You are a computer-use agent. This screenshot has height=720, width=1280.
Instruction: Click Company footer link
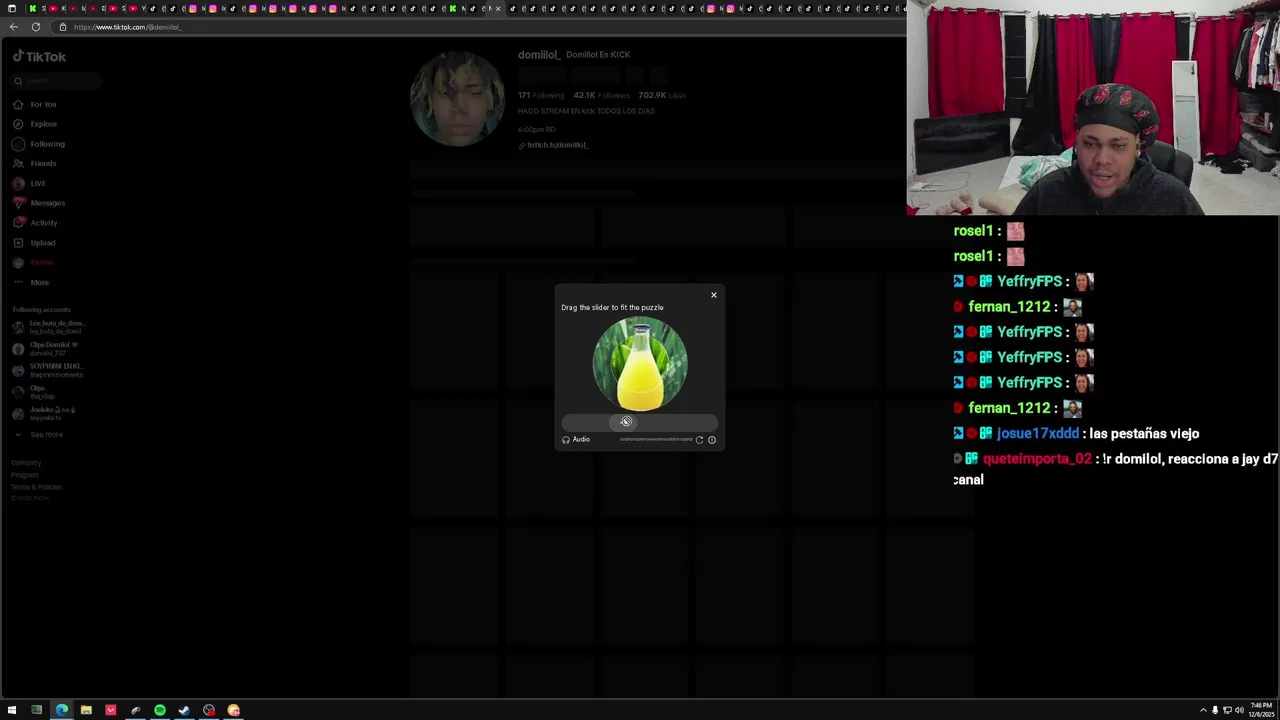coord(26,463)
